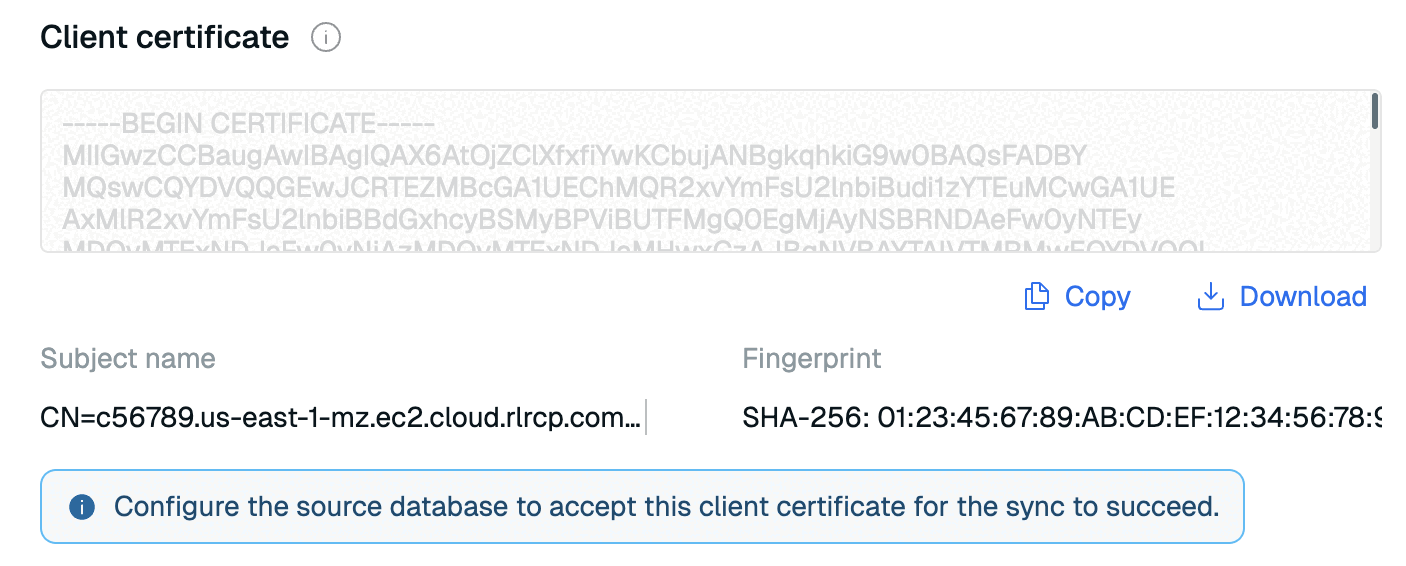Click the Client certificate heading

[164, 38]
